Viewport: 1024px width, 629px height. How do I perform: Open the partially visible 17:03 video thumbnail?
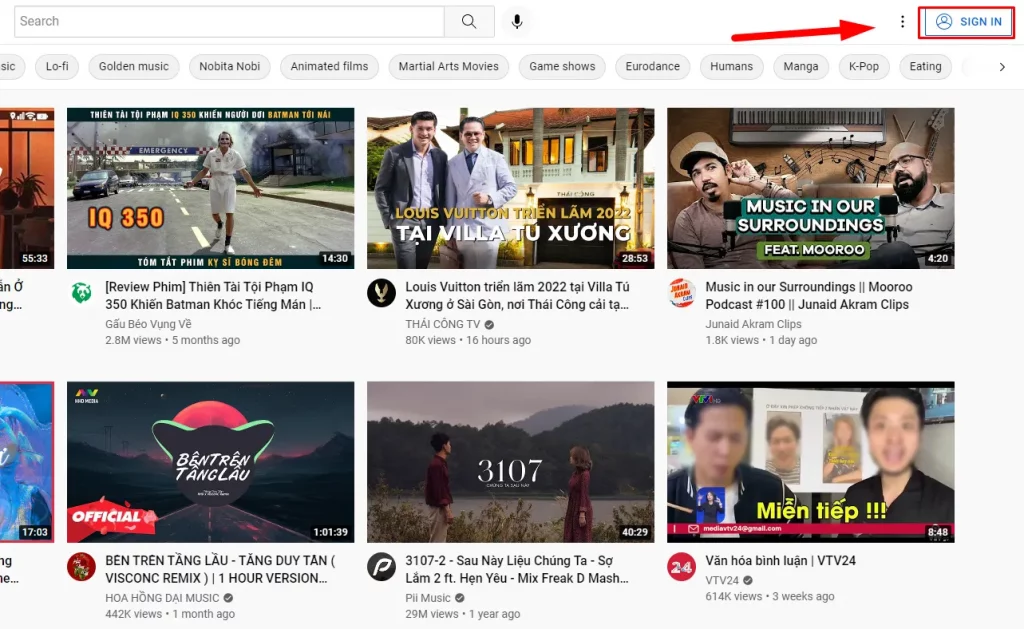[x=27, y=462]
